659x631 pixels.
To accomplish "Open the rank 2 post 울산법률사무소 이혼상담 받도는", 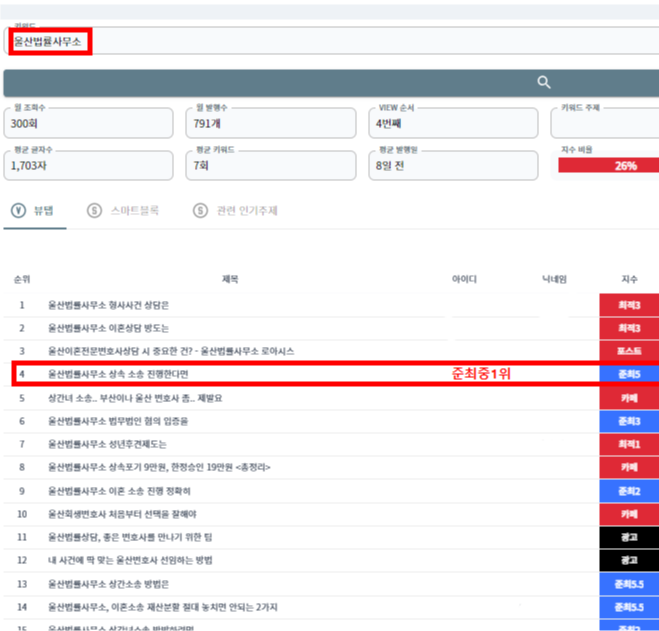I will point(109,327).
